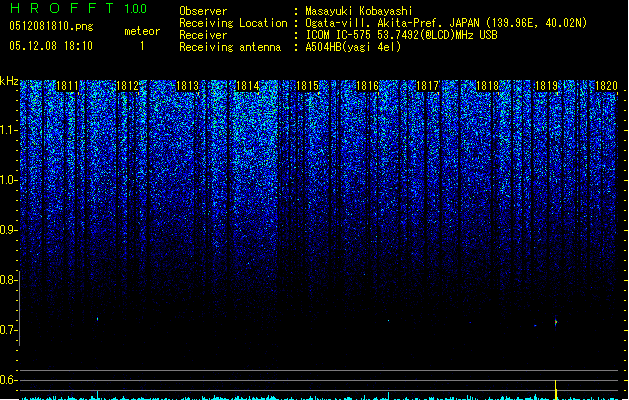
Task: Click the kHz axis unit label
Action: (9, 81)
